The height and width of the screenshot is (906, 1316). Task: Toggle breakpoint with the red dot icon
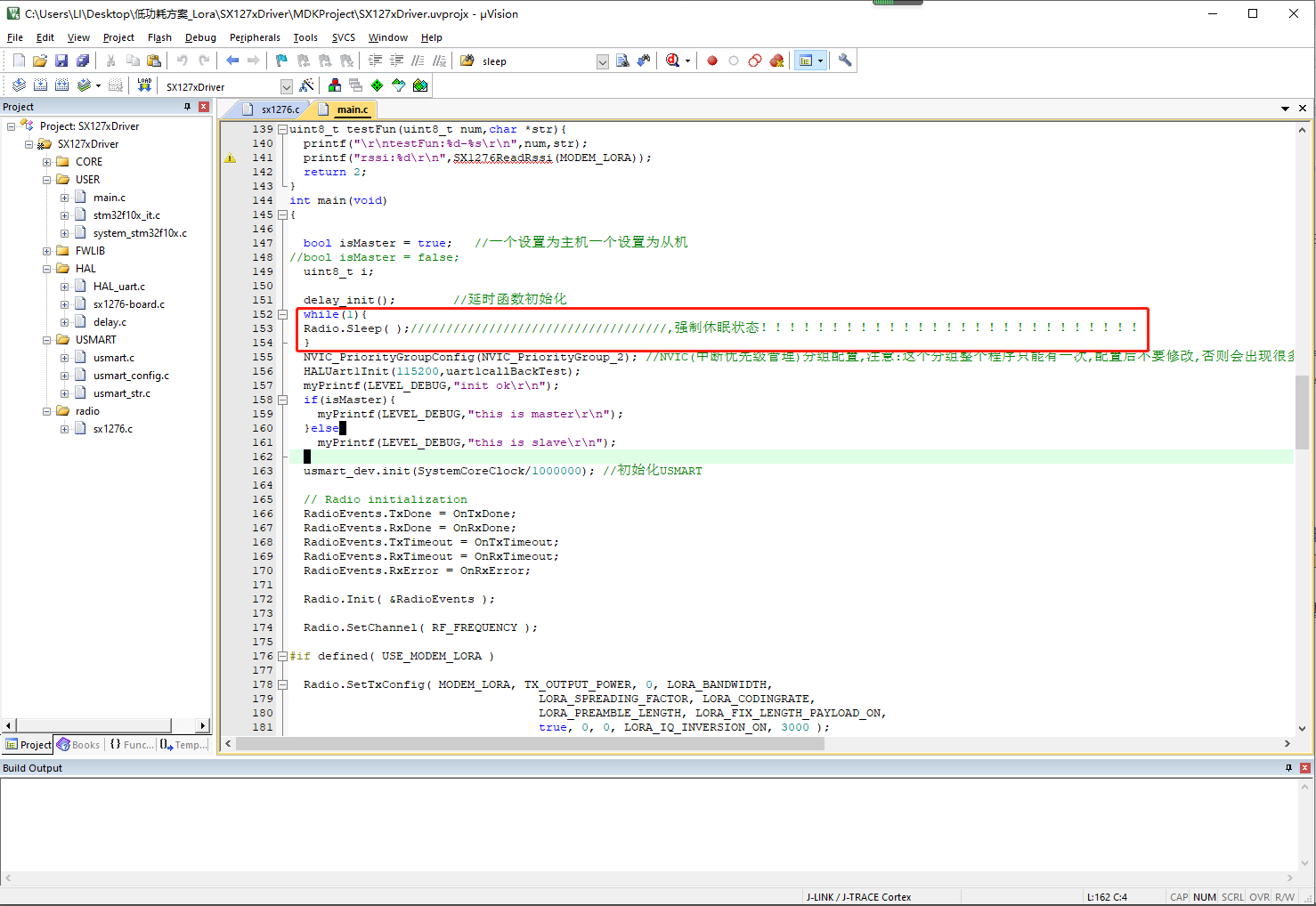712,61
